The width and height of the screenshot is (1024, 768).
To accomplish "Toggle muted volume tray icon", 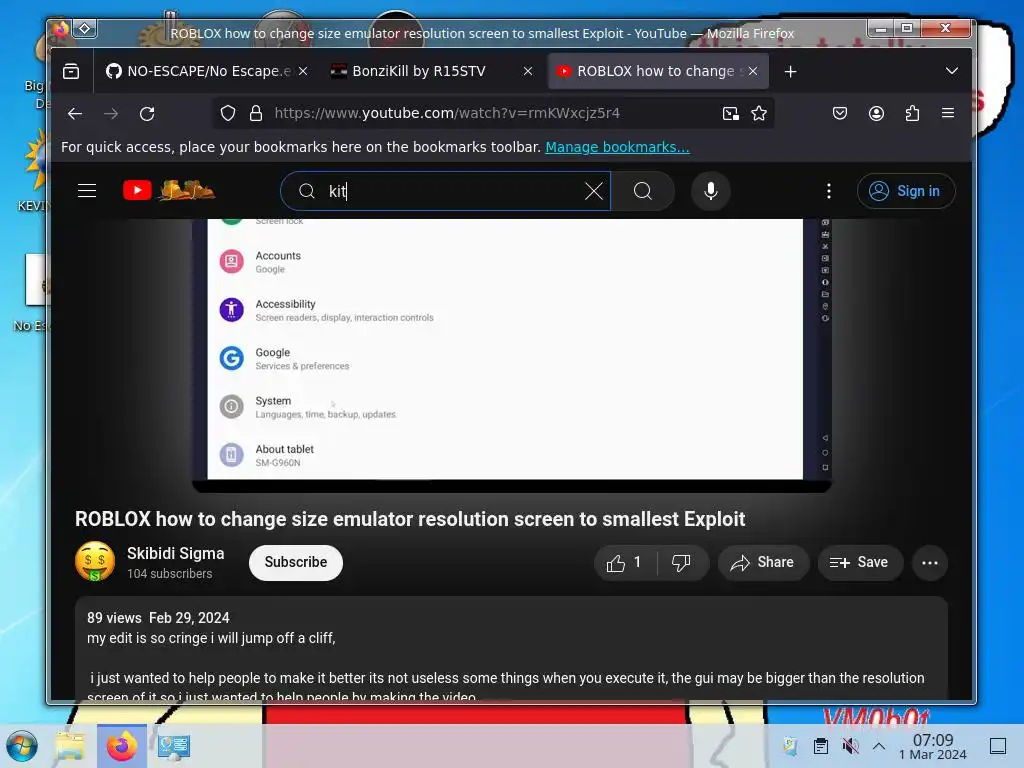I will coord(850,746).
